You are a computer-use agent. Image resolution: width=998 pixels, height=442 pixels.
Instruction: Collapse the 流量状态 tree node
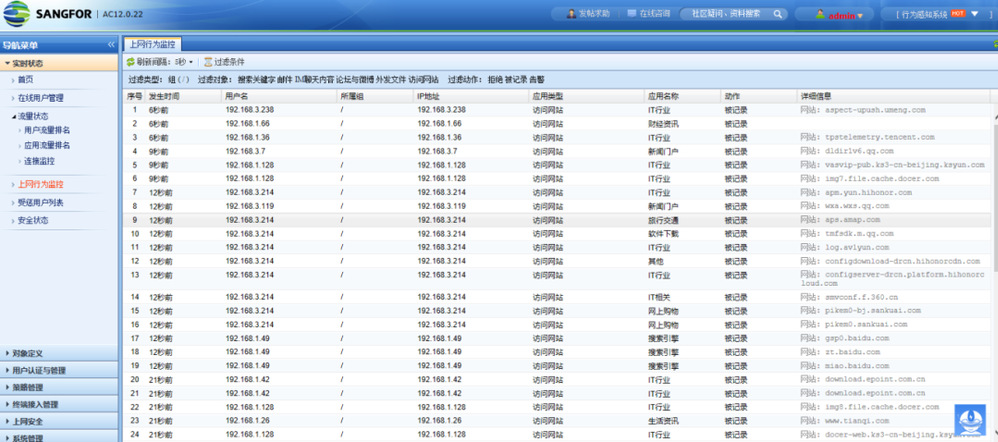[14, 116]
